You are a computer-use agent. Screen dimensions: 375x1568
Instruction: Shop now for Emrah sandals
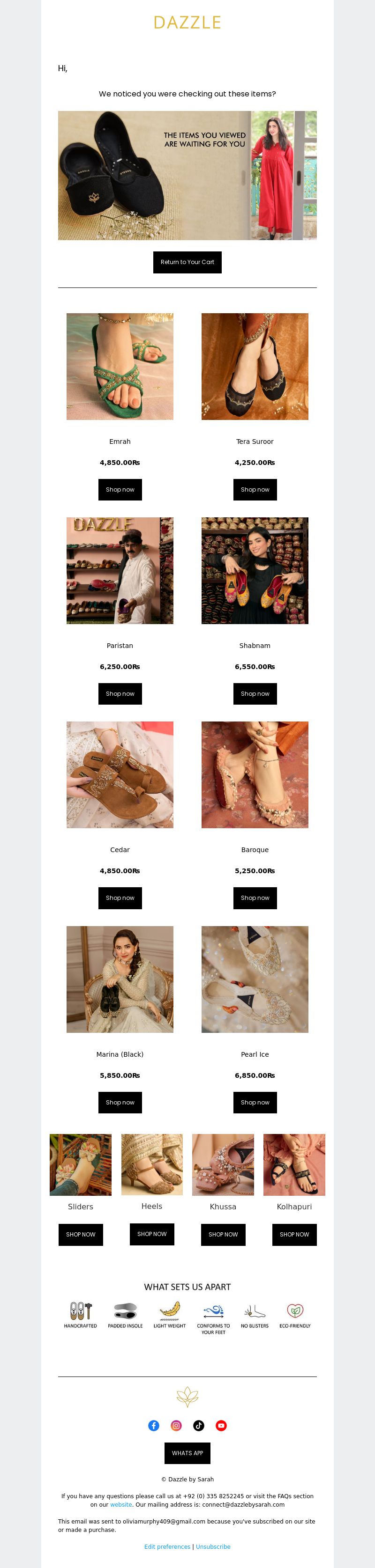point(120,489)
